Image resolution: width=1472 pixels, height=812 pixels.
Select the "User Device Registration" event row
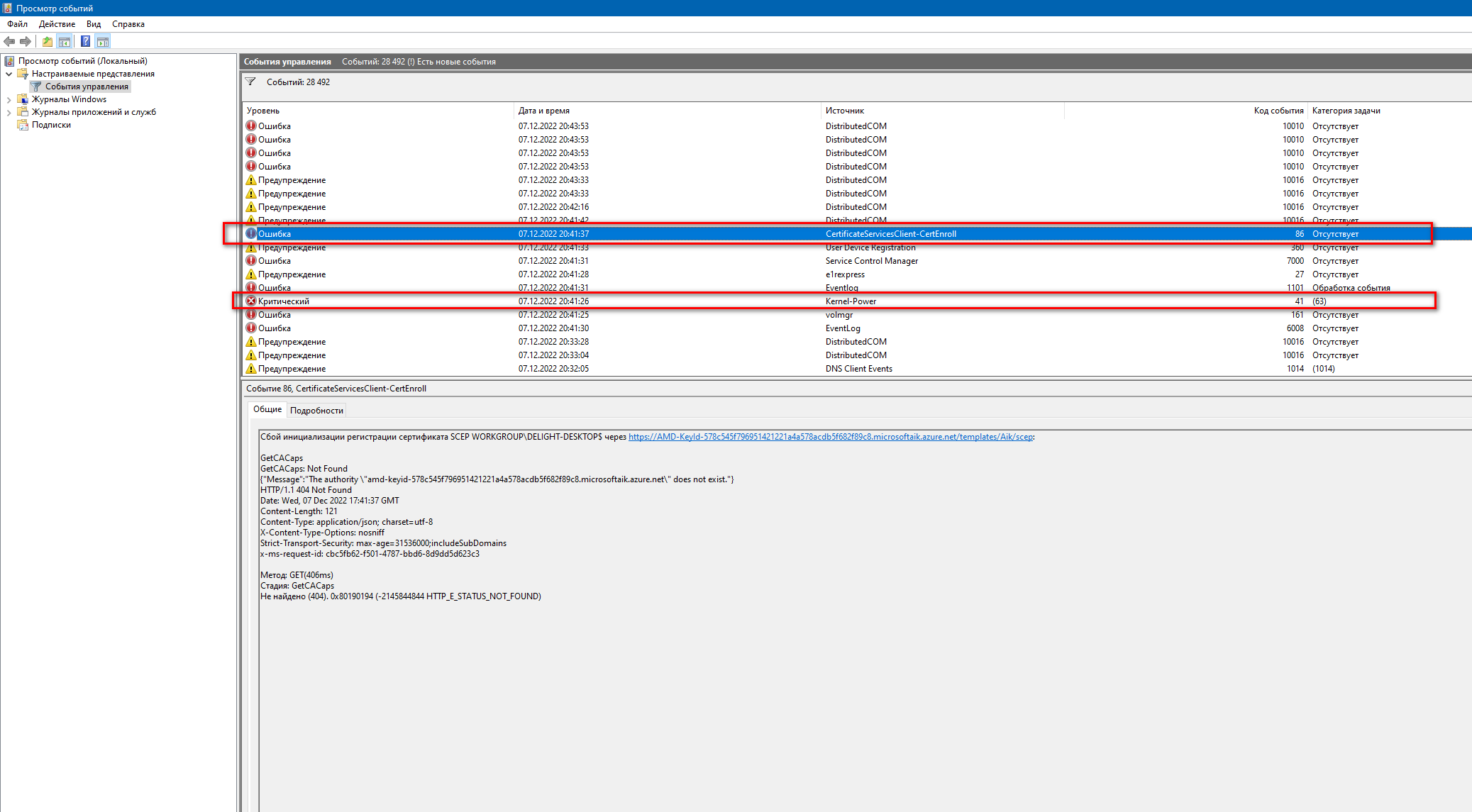856,247
